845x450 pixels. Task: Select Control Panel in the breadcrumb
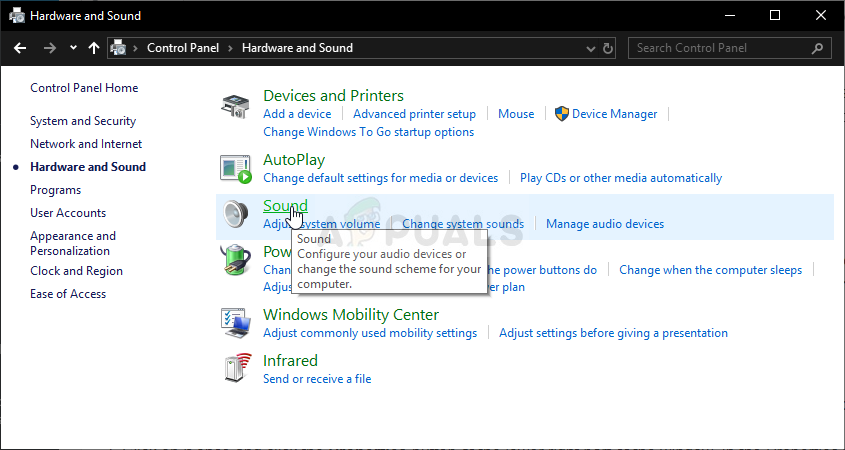[x=184, y=48]
